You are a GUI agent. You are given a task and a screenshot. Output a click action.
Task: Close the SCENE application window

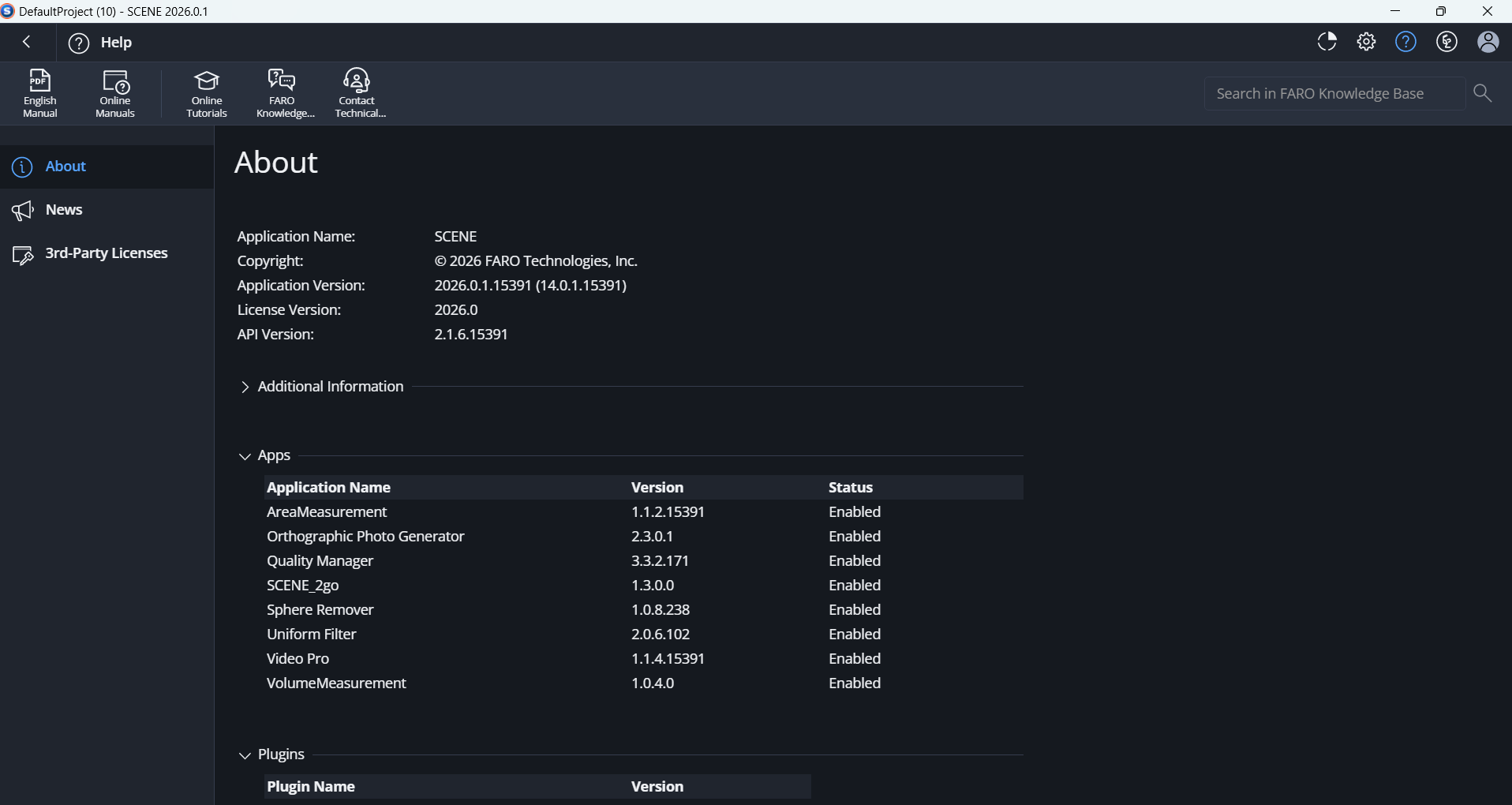click(1488, 11)
